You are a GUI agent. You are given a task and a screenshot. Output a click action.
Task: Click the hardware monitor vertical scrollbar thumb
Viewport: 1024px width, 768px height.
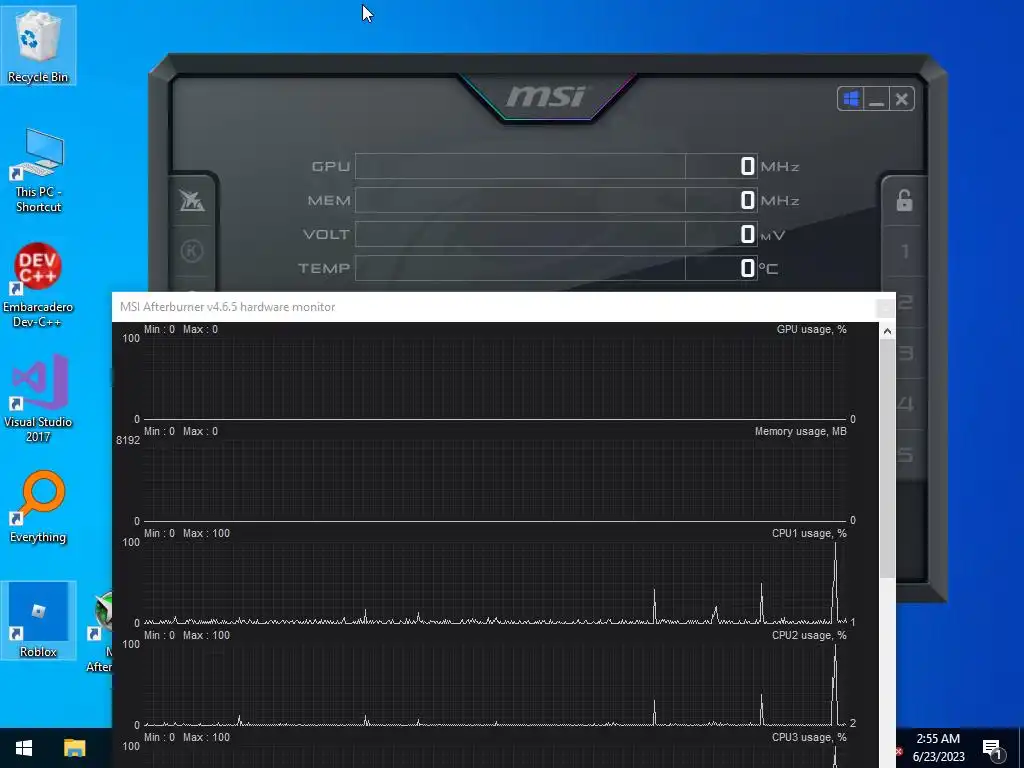coord(887,459)
